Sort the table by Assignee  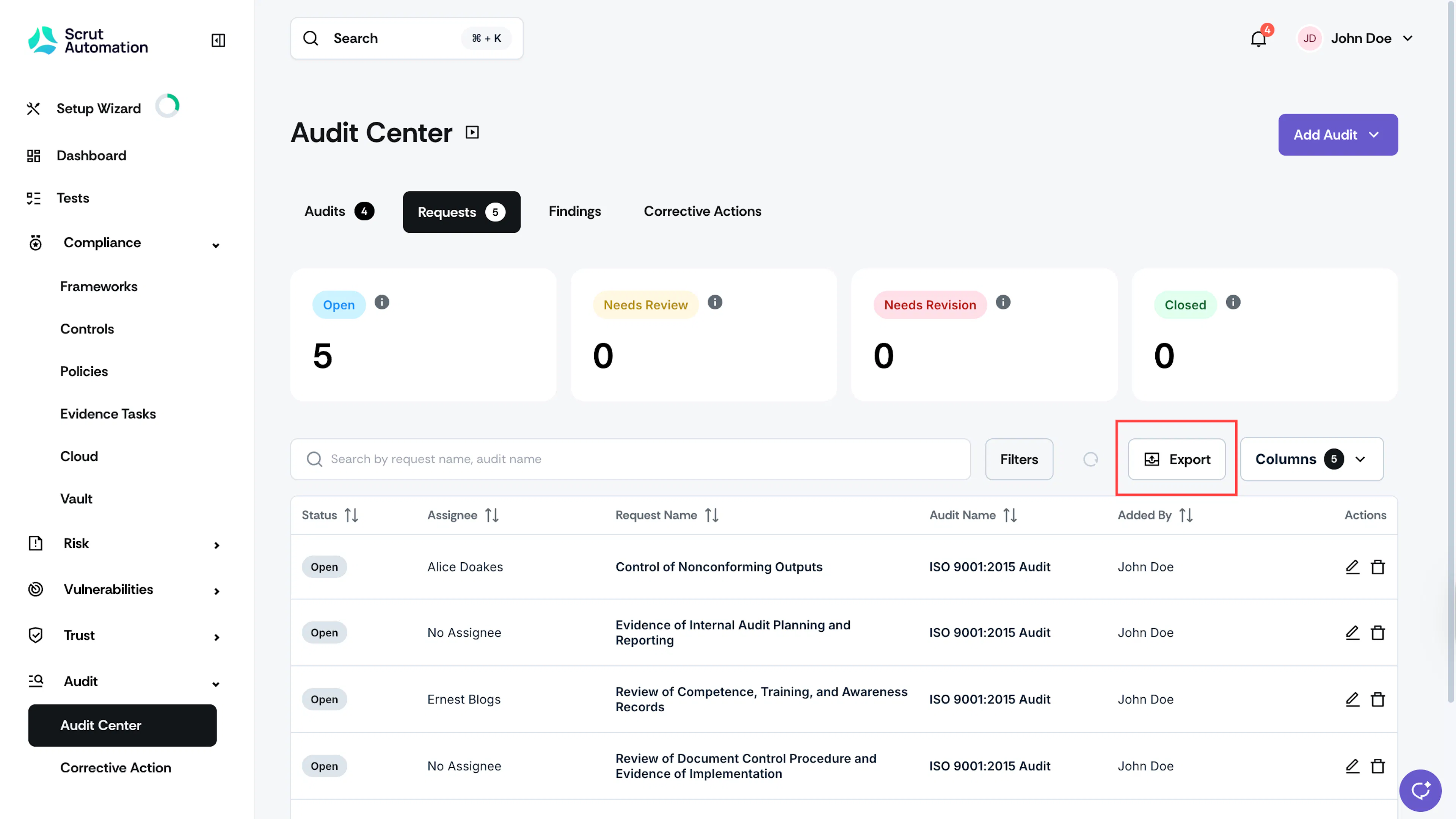tap(492, 515)
